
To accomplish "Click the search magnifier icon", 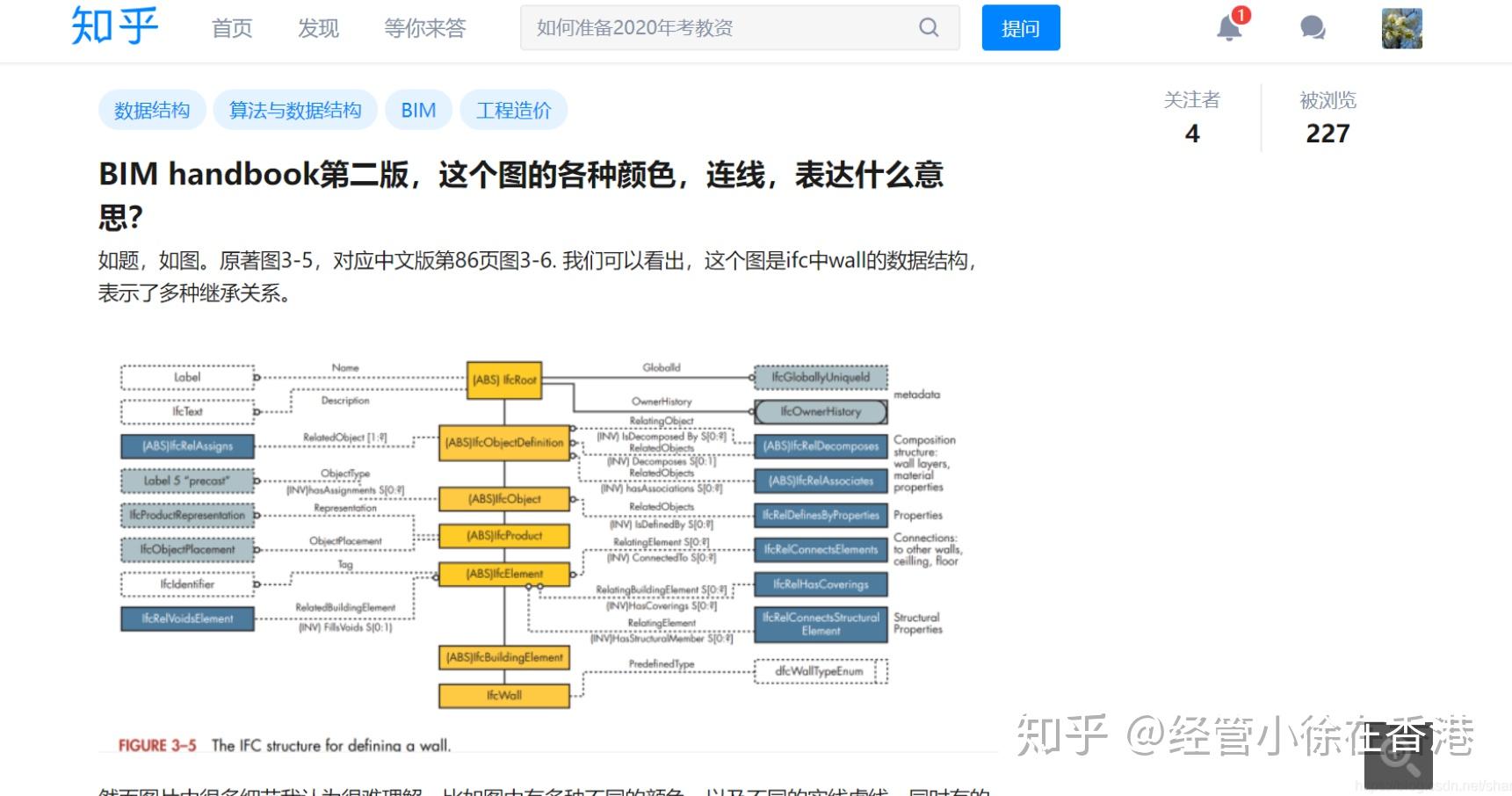I will pos(927,27).
